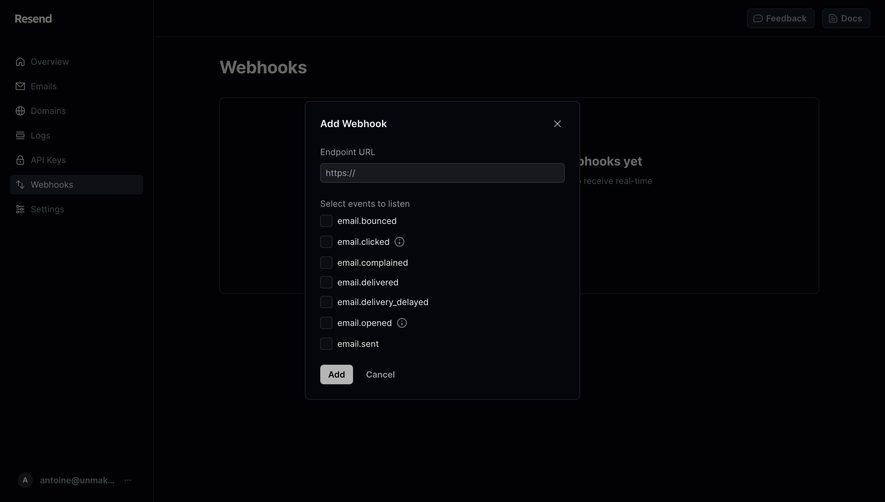The image size is (885, 502).
Task: Click the Add button to create the webhook
Action: click(336, 374)
